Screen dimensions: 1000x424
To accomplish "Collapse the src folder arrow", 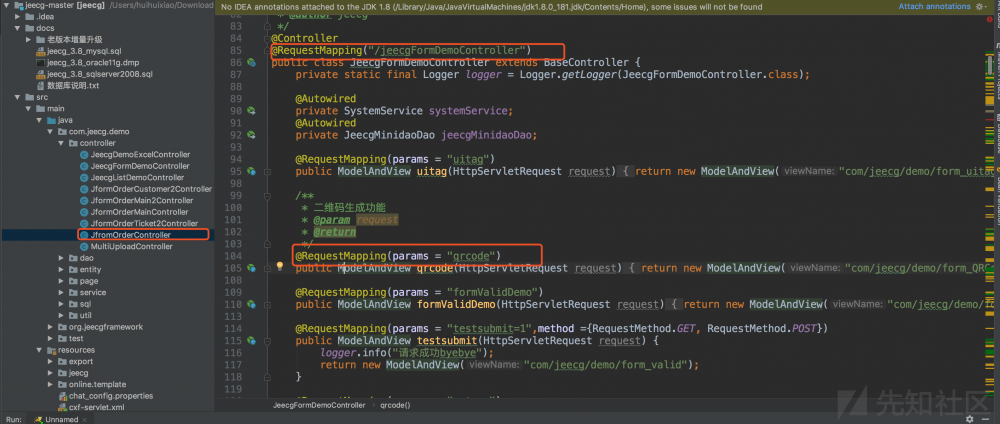I will tap(18, 97).
